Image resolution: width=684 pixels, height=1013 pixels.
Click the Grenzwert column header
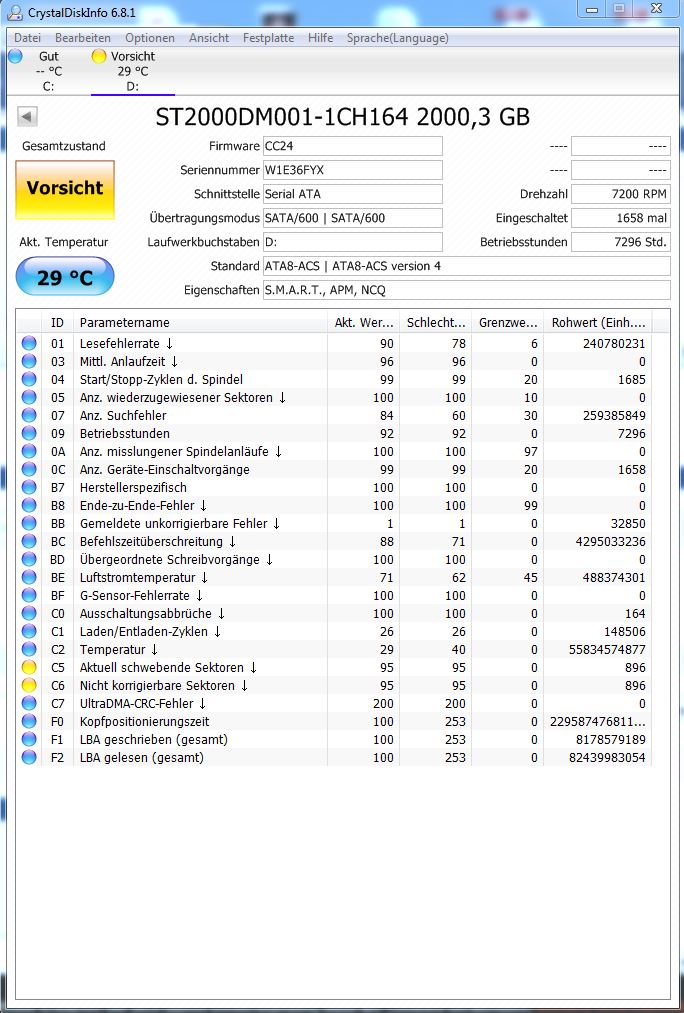point(508,322)
